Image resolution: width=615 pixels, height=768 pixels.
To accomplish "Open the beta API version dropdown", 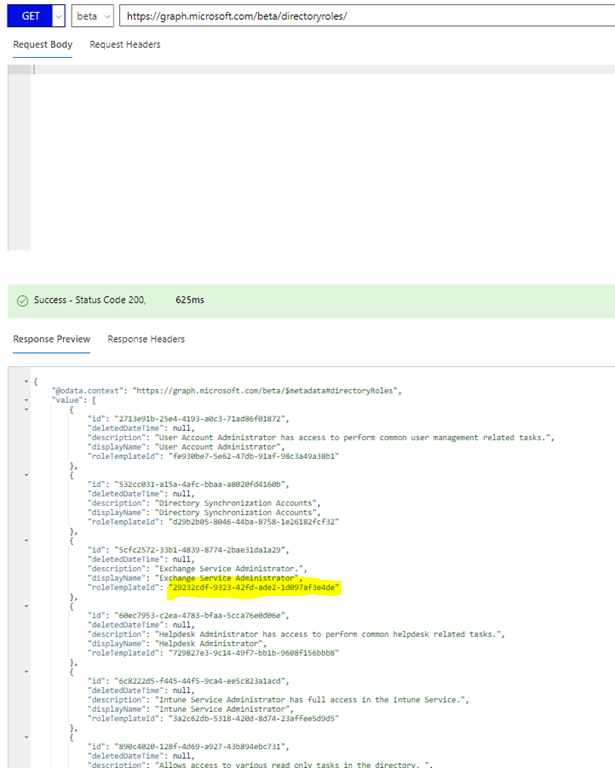I will (x=93, y=16).
